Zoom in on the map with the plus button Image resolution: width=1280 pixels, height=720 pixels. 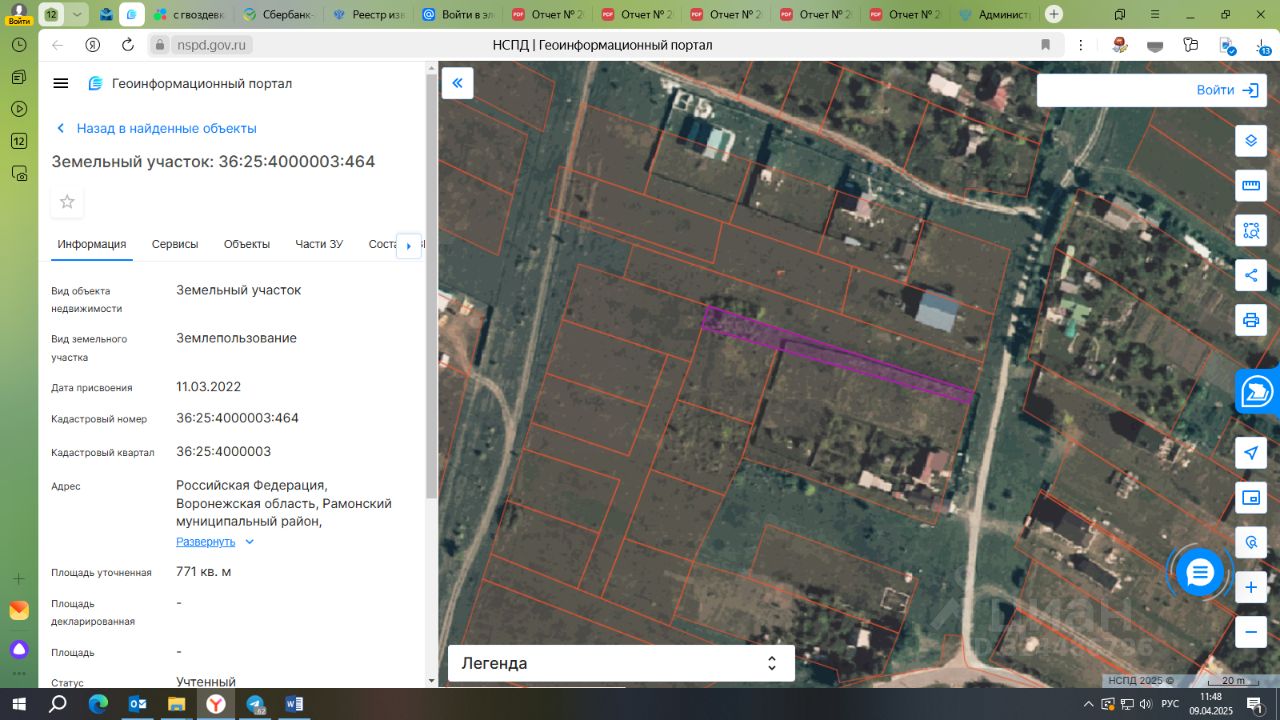point(1250,587)
